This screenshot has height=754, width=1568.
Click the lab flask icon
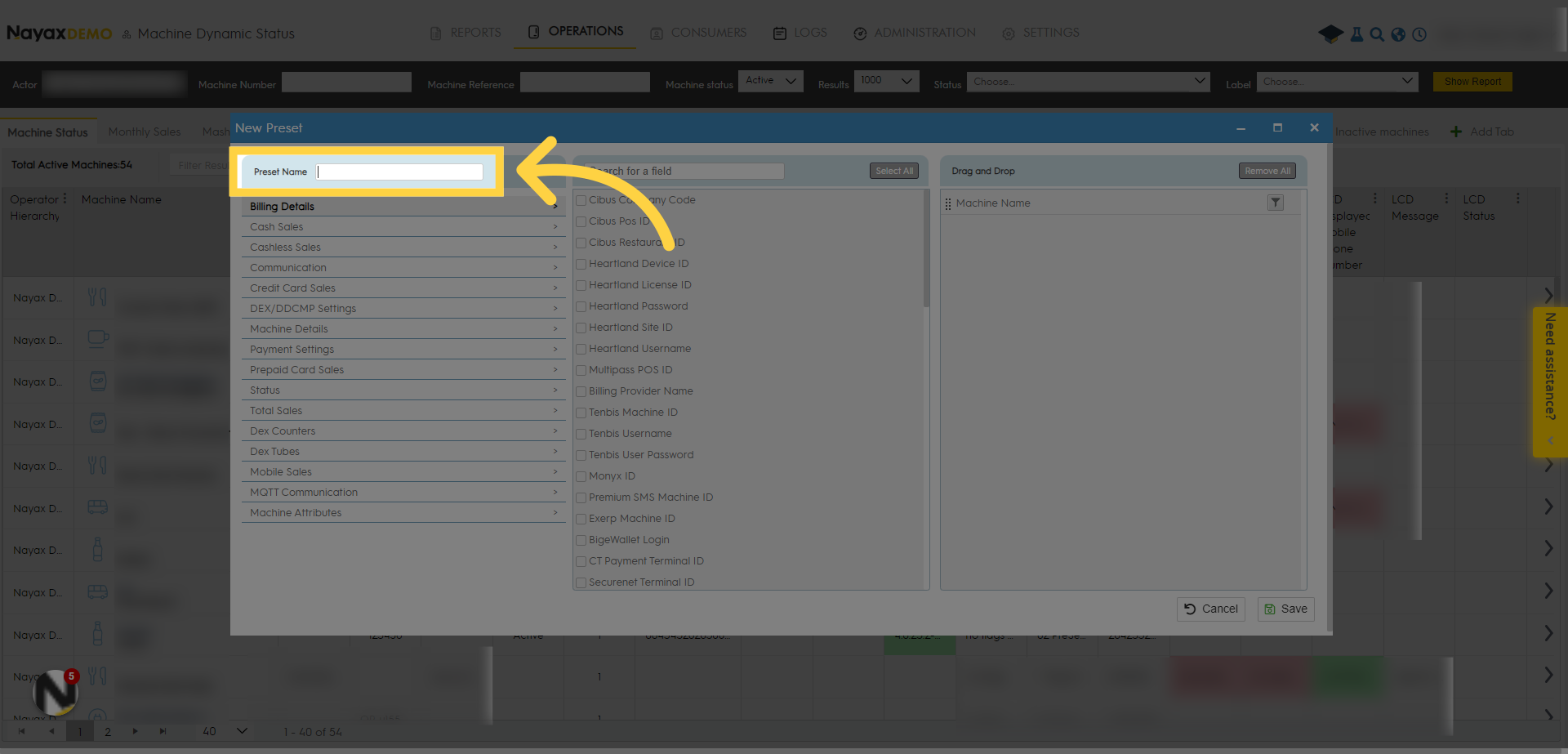point(1356,34)
